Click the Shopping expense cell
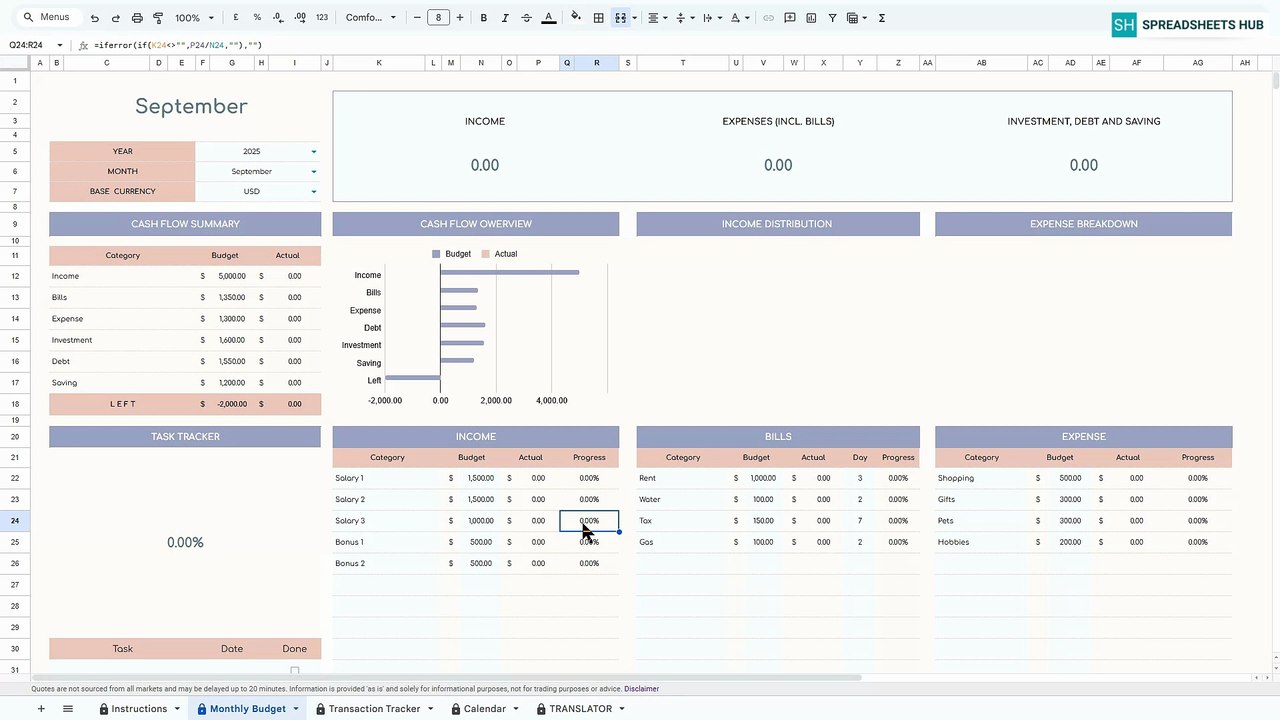This screenshot has width=1280, height=720. click(981, 478)
